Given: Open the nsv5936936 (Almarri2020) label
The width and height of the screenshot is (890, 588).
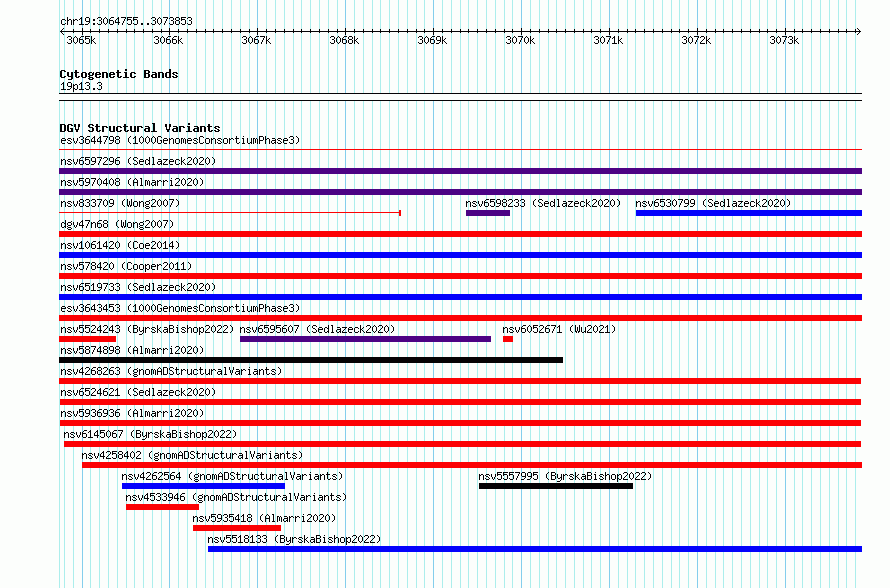Looking at the screenshot, I should pyautogui.click(x=132, y=413).
